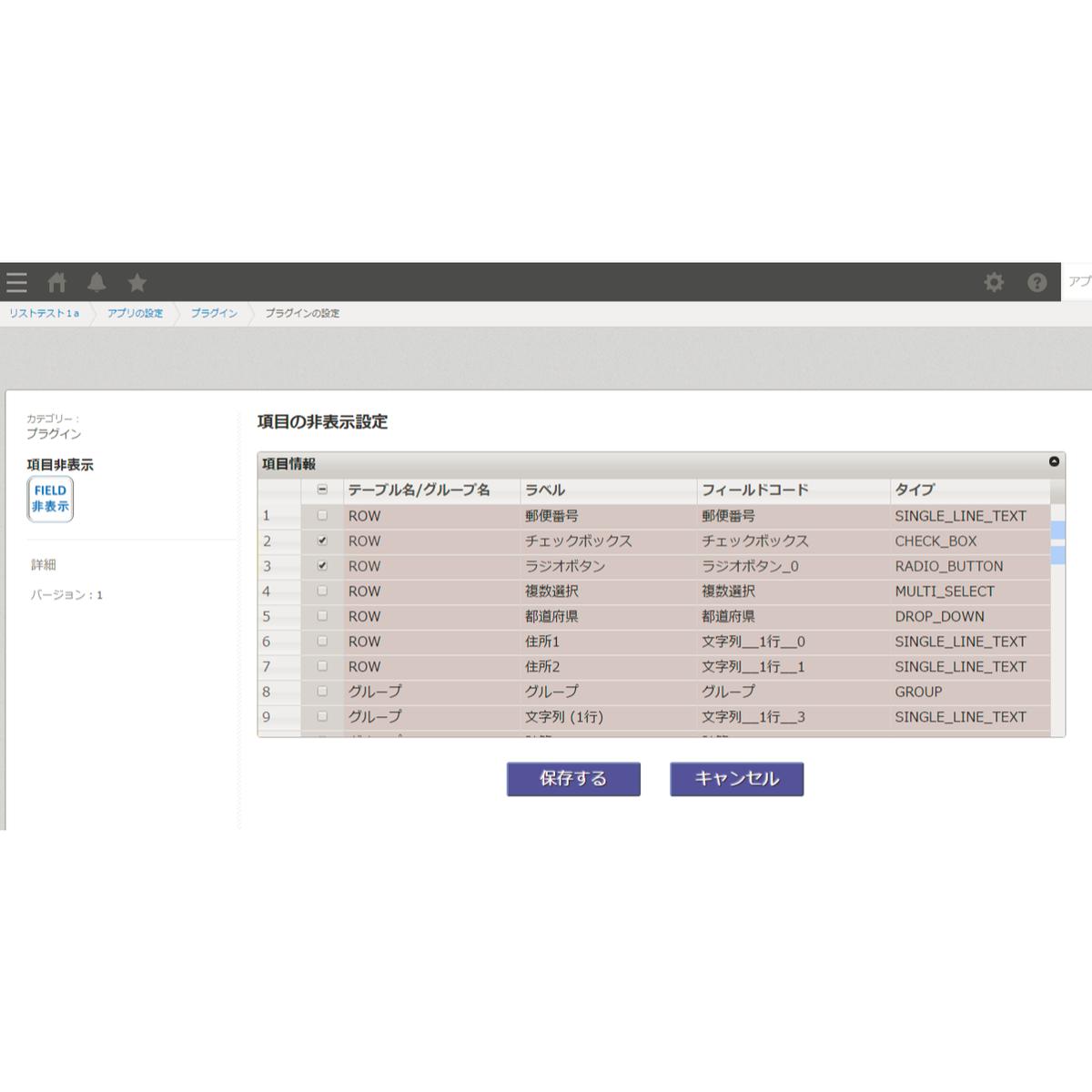Click the 保存する button
The image size is (1092, 1092).
pos(573,779)
